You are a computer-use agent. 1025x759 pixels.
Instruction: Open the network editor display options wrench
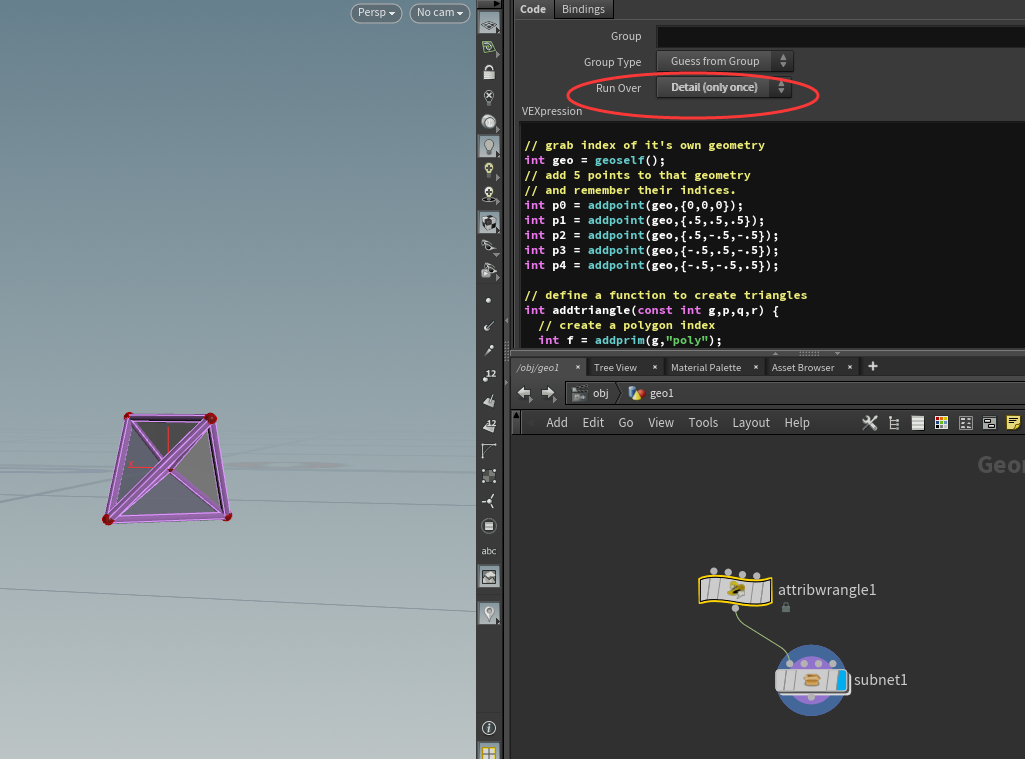(x=869, y=422)
